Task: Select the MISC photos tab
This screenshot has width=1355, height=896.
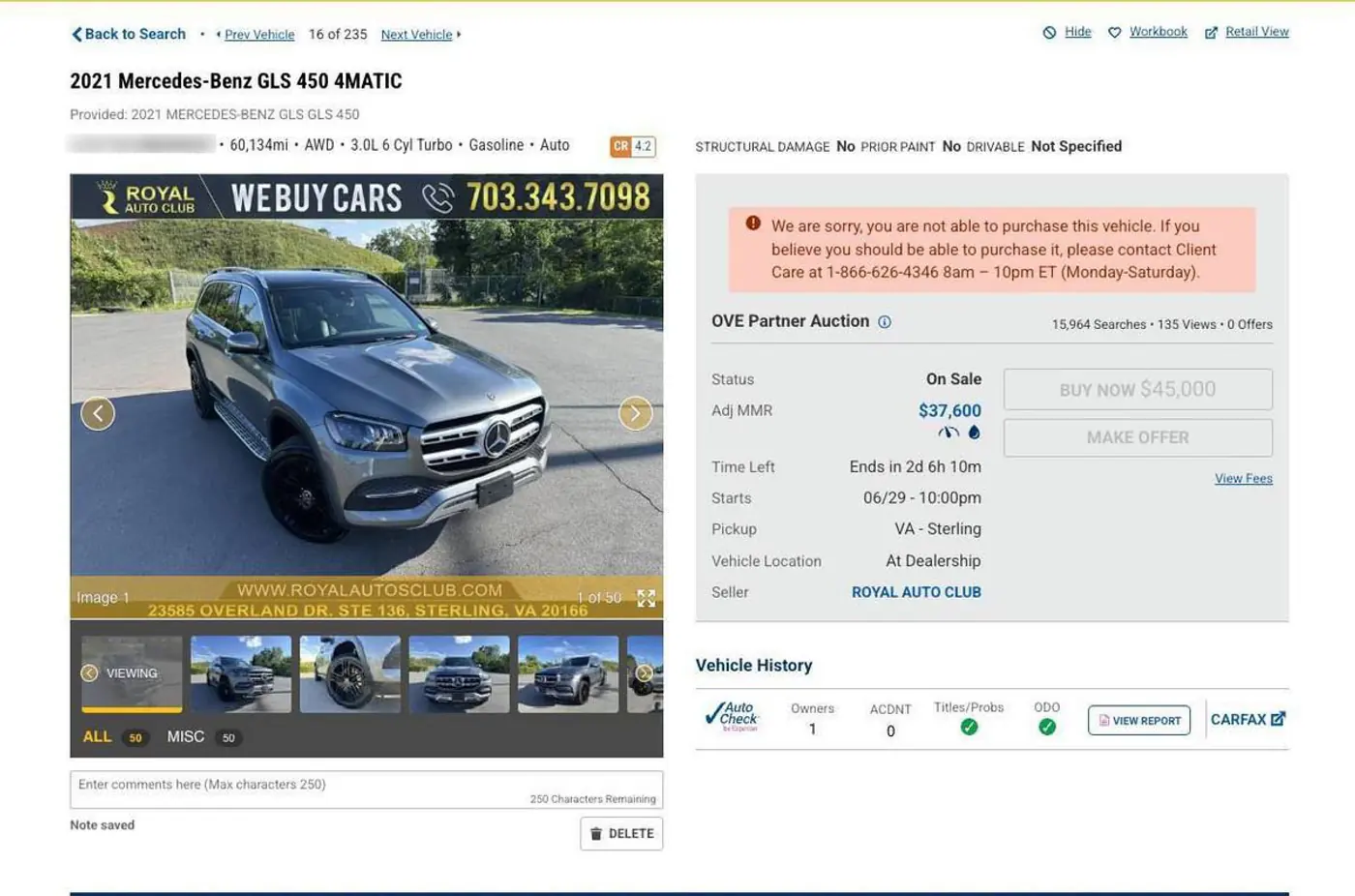Action: (x=186, y=737)
